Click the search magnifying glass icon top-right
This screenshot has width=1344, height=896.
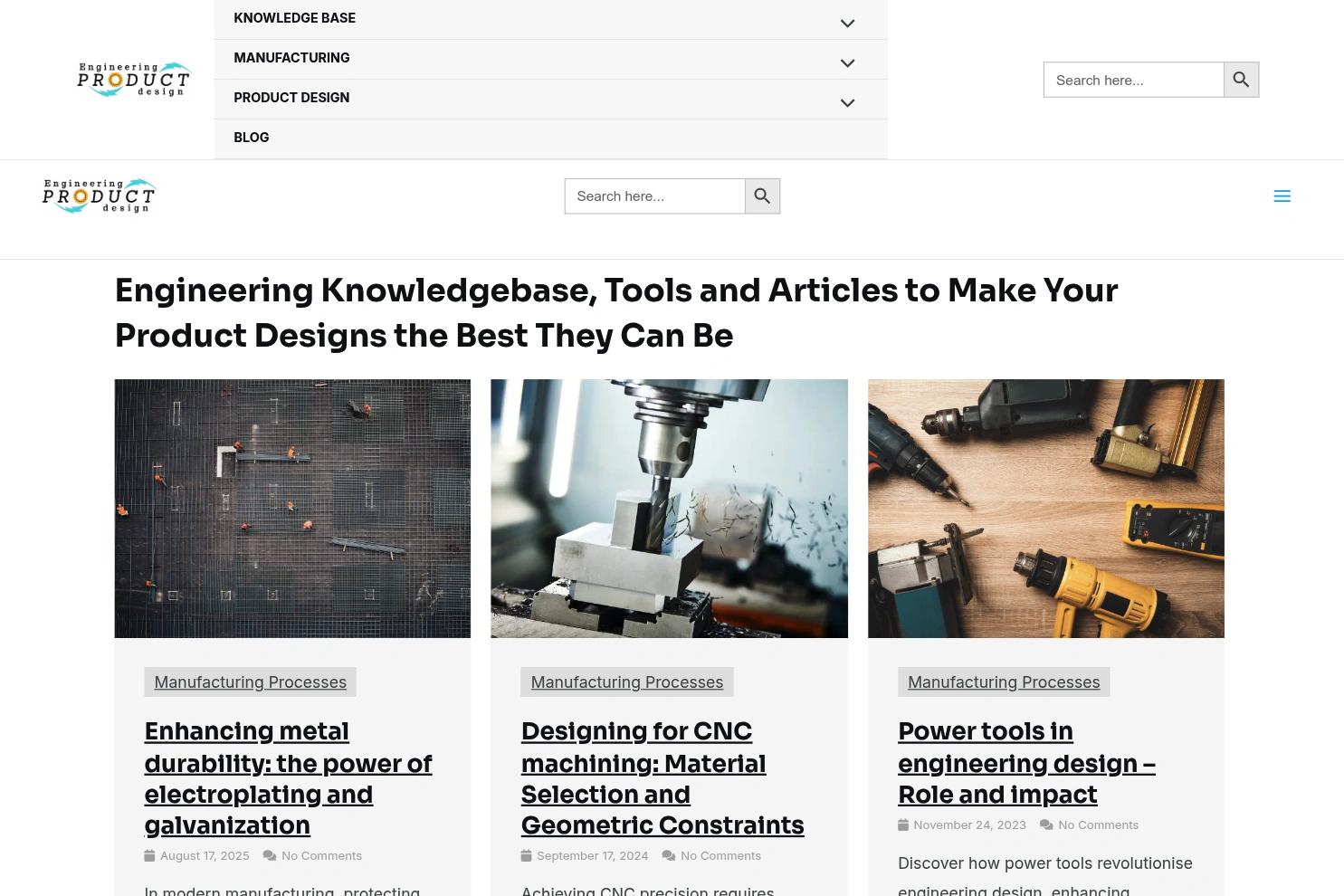click(x=1241, y=80)
